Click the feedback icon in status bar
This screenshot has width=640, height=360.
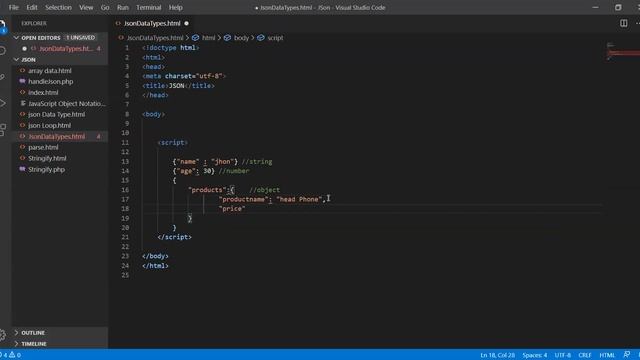627,355
